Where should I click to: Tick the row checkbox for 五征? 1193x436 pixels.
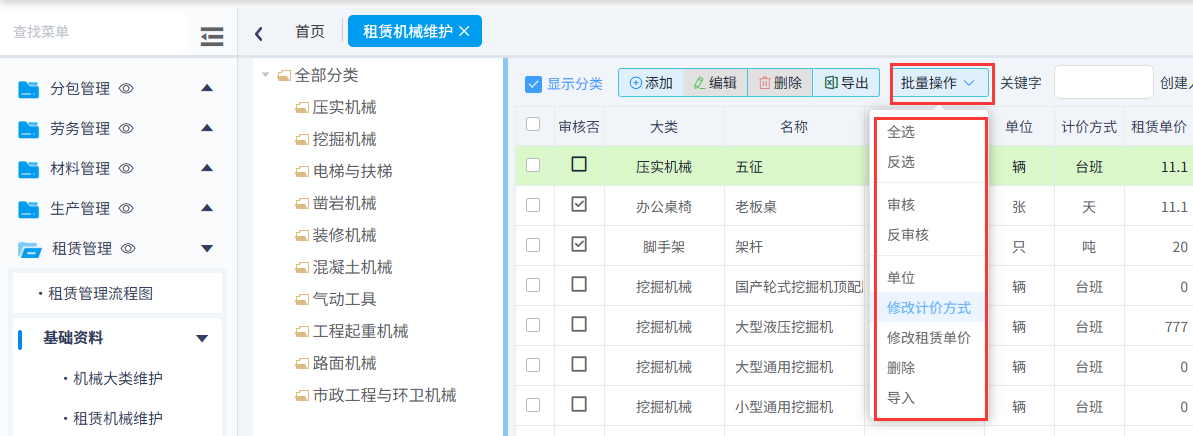click(533, 164)
